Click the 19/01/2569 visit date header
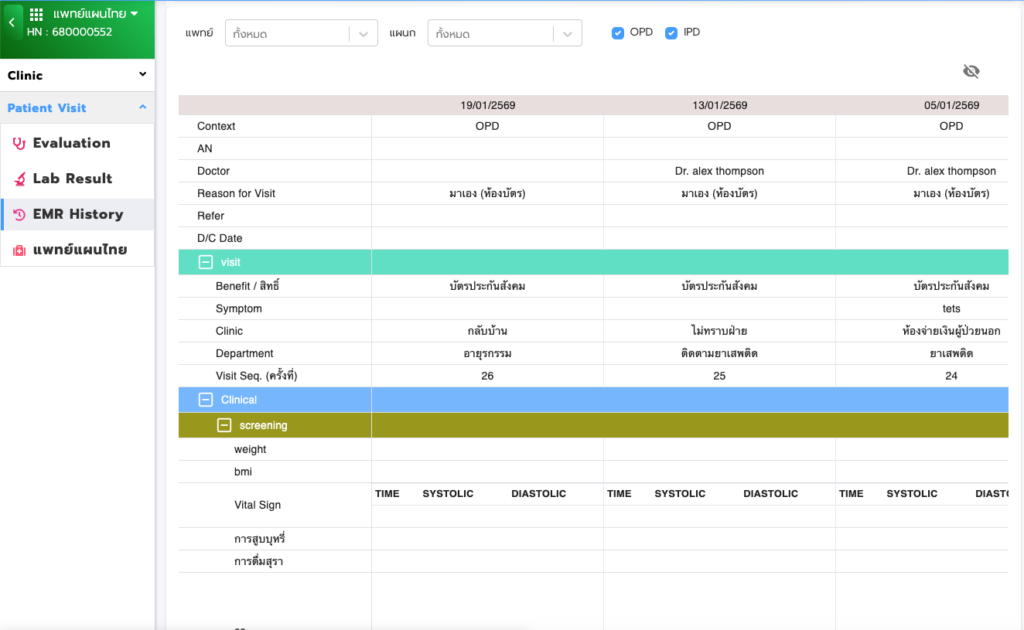This screenshot has width=1024, height=630. click(x=487, y=105)
